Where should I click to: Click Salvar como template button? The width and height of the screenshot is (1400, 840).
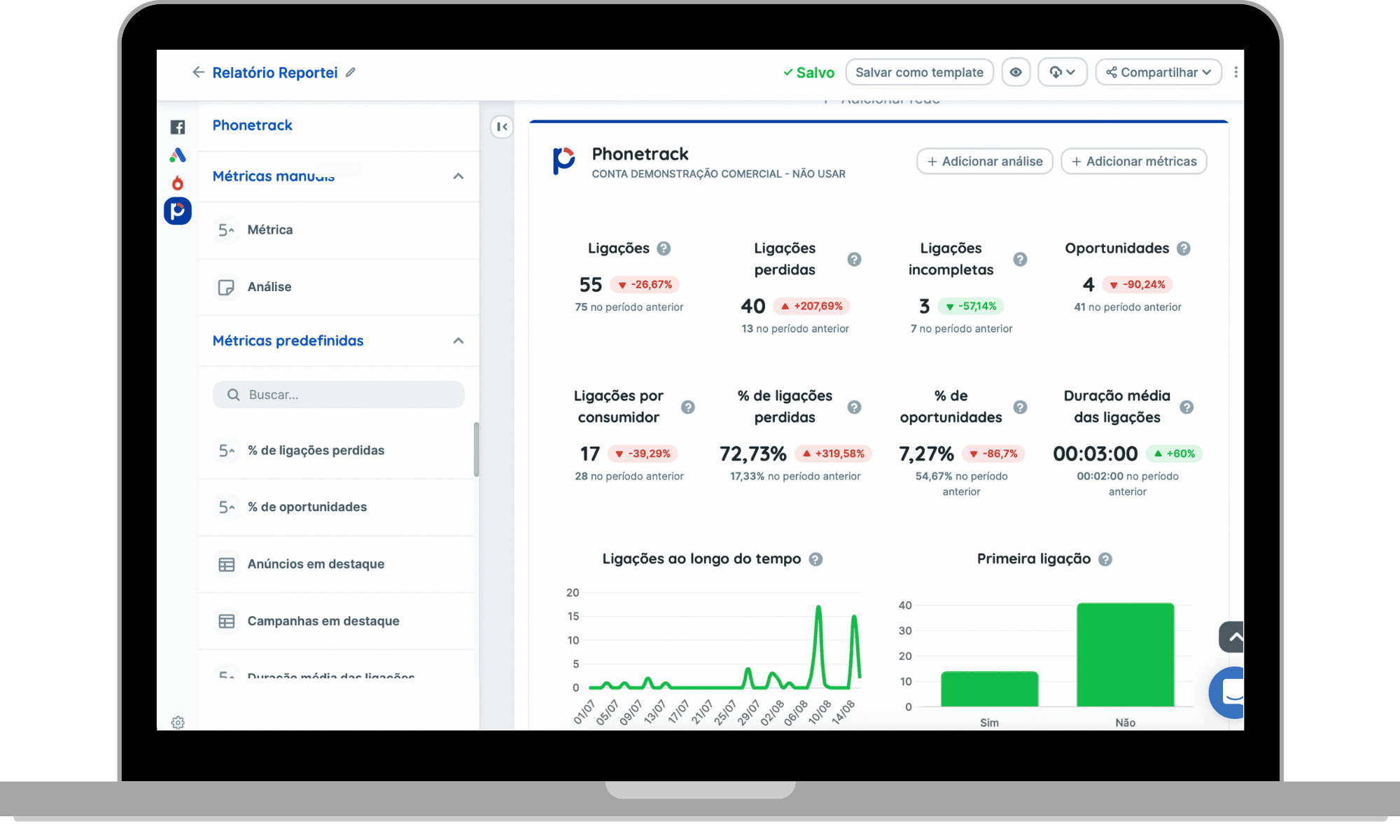pos(919,72)
